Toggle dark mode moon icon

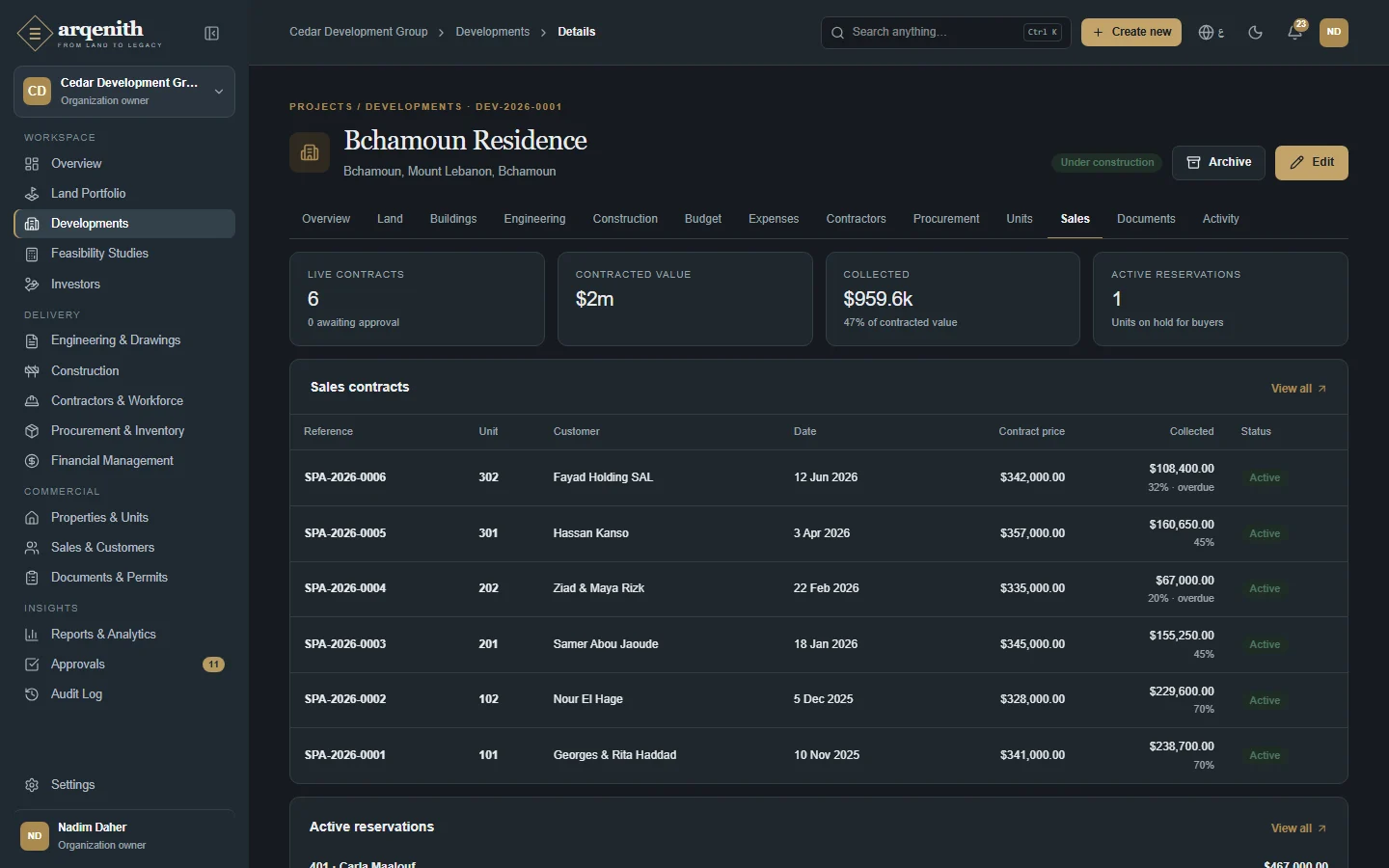click(1255, 32)
